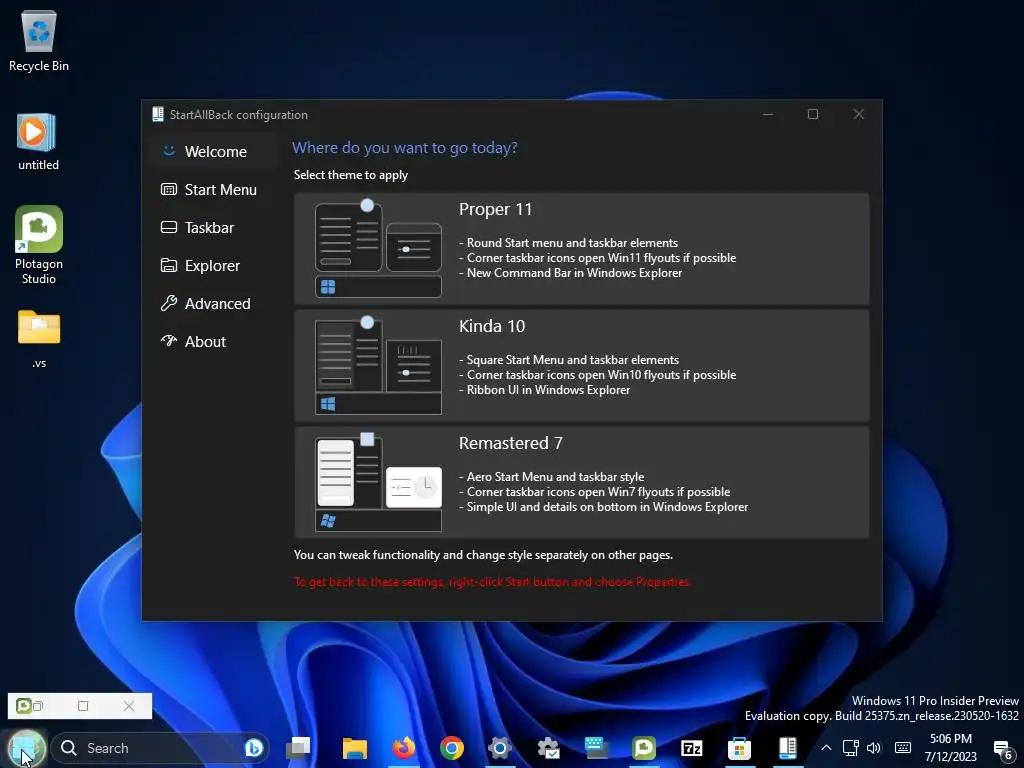Viewport: 1024px width, 768px height.
Task: Go to the Explorer settings page
Action: coord(213,266)
